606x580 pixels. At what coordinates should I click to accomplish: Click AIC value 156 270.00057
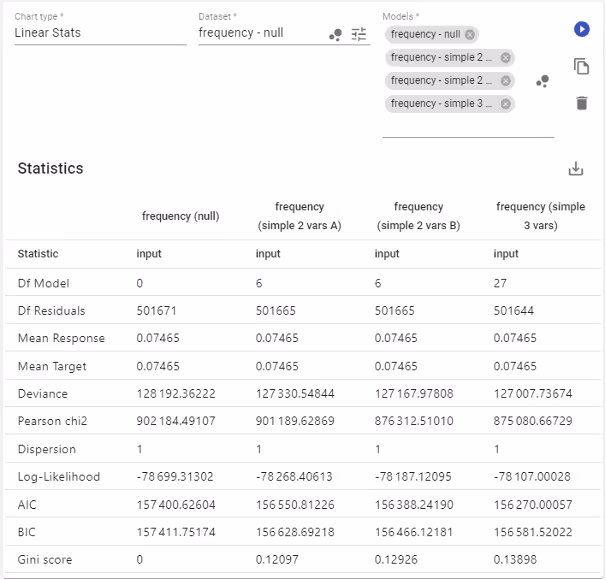[533, 505]
